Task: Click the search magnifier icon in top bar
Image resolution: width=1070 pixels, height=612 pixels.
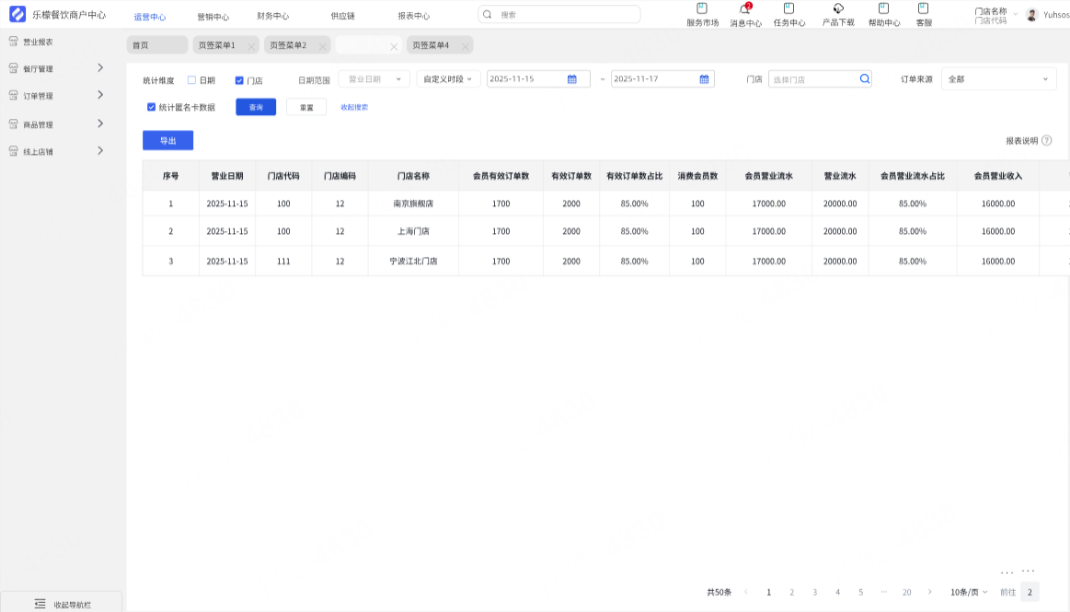Action: click(x=487, y=14)
